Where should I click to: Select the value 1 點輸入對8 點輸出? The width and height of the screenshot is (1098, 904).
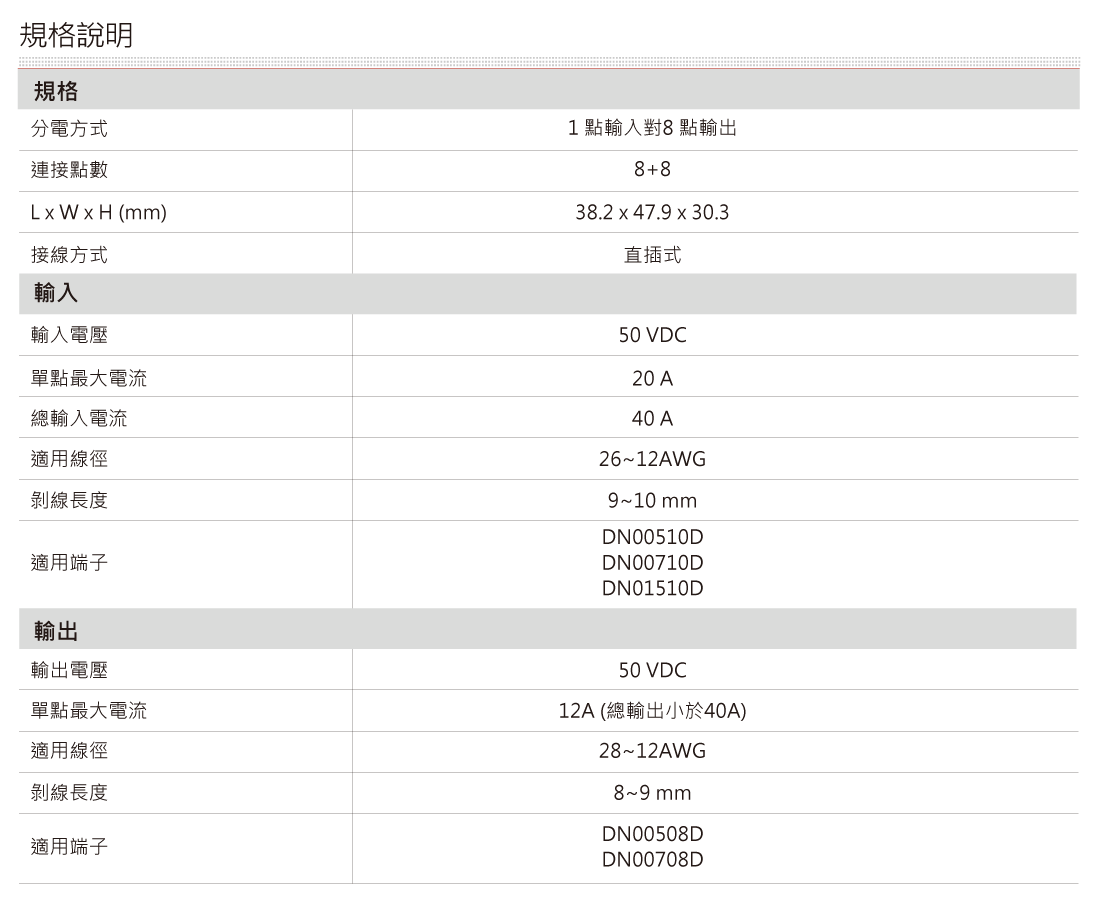click(x=652, y=129)
